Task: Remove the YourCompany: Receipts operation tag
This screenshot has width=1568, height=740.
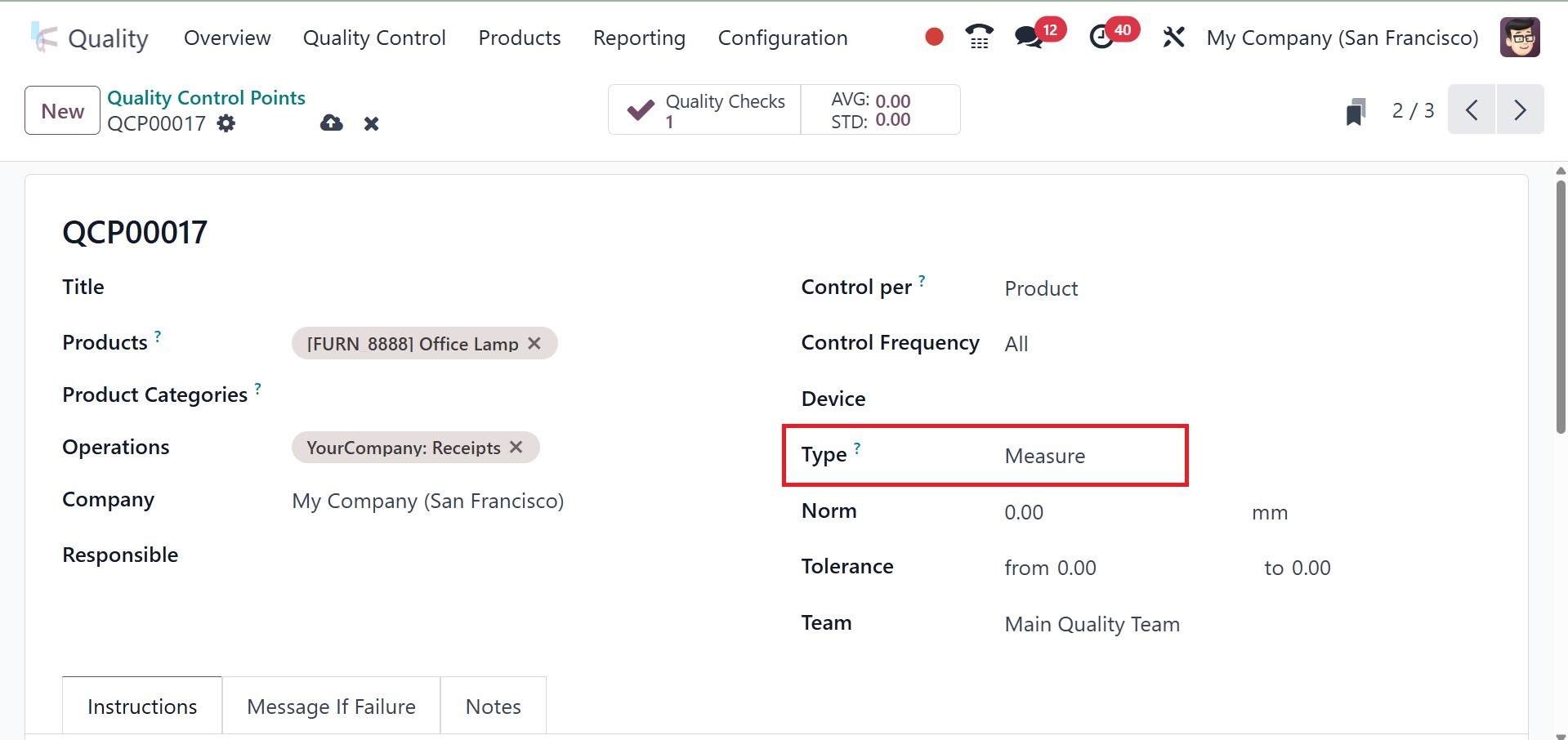Action: 516,448
